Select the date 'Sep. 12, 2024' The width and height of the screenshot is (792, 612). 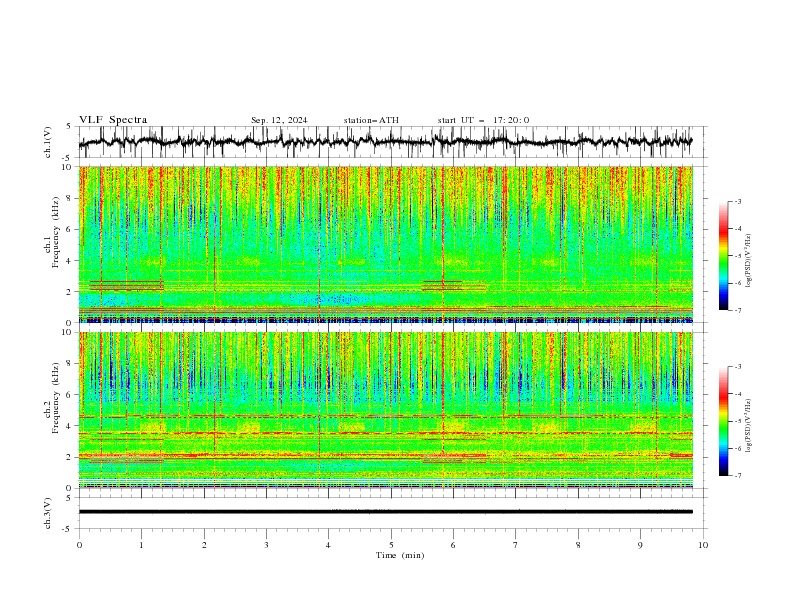279,120
